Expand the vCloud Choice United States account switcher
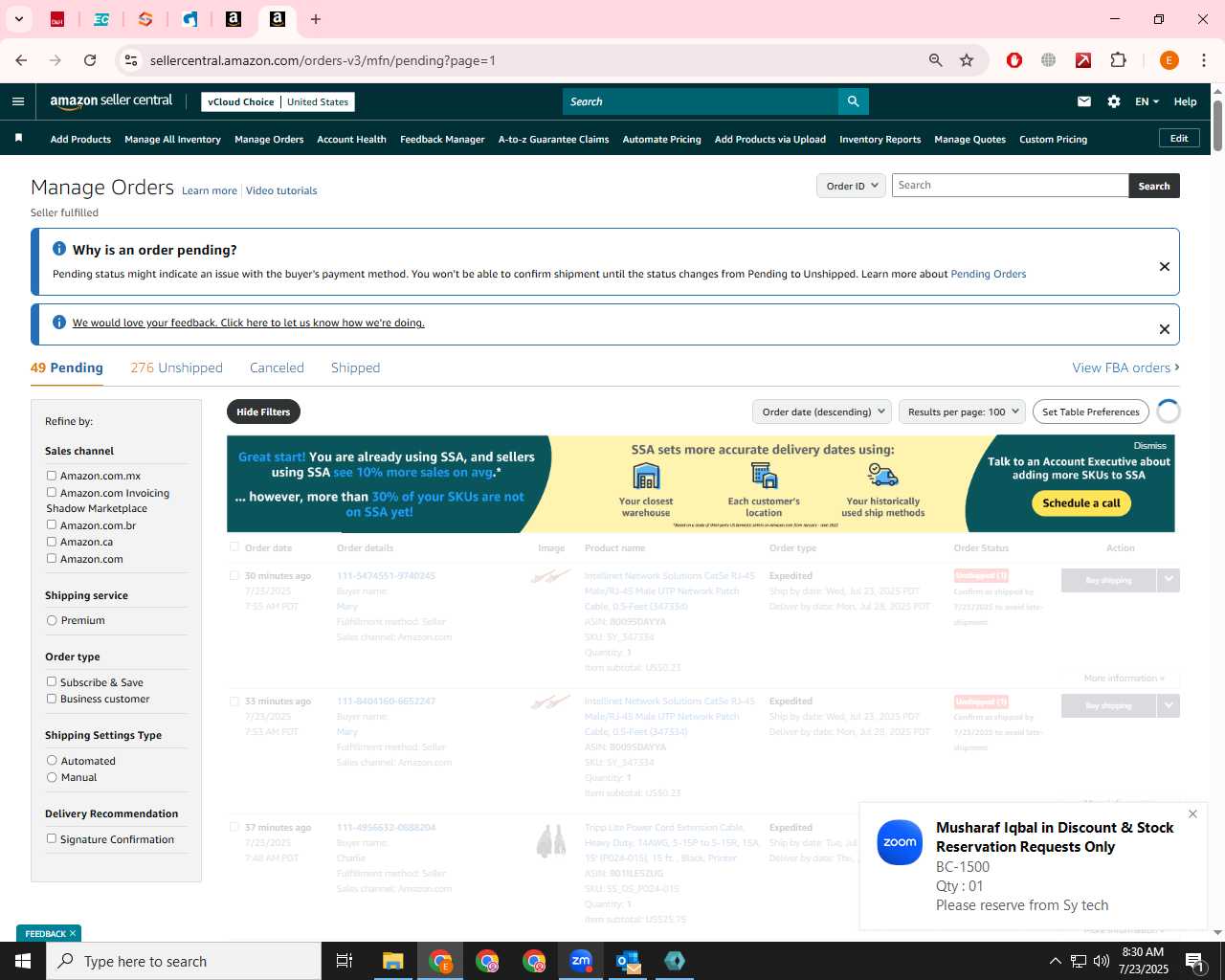This screenshot has width=1225, height=980. 278,101
